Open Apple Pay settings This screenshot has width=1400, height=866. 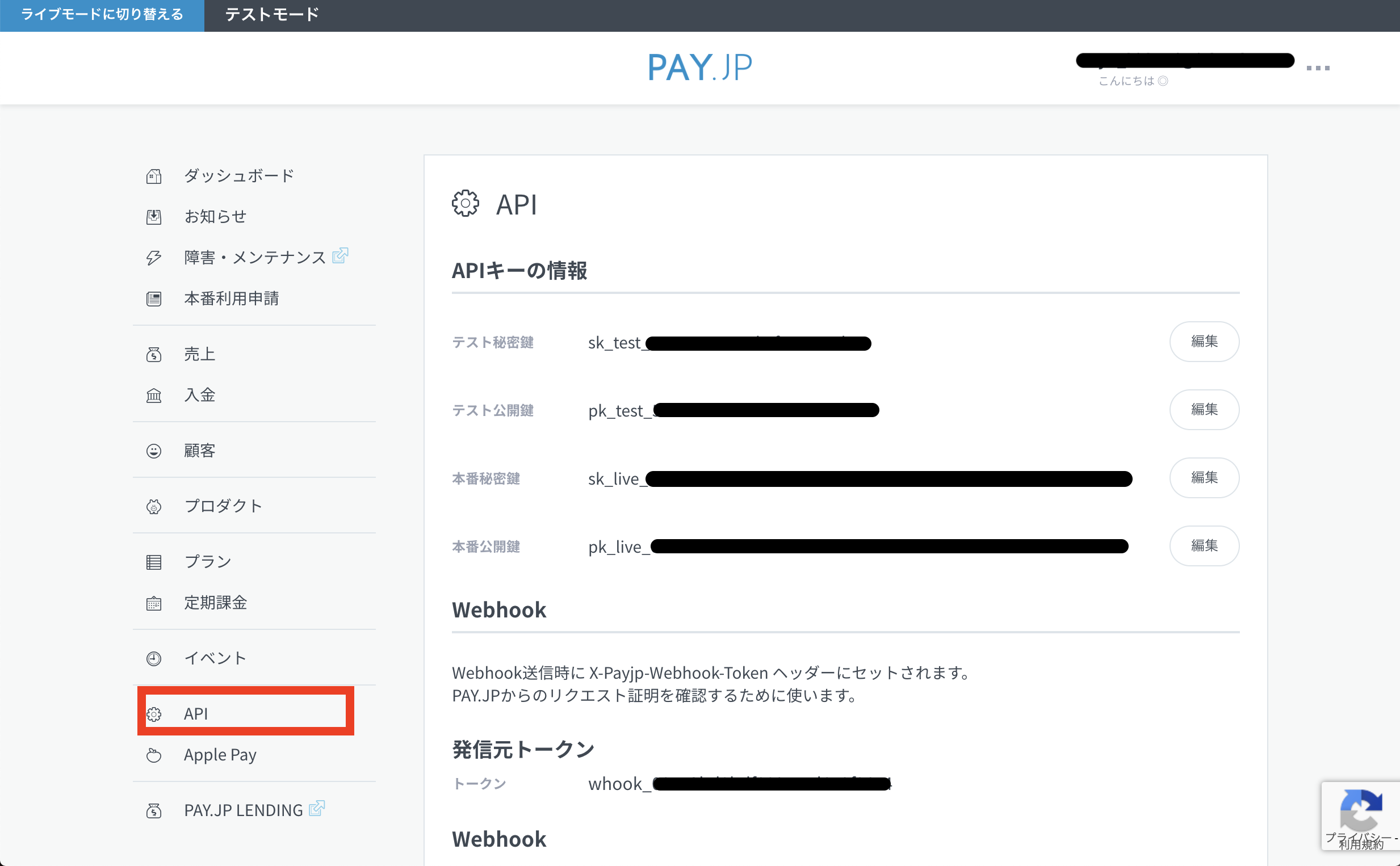coord(220,755)
